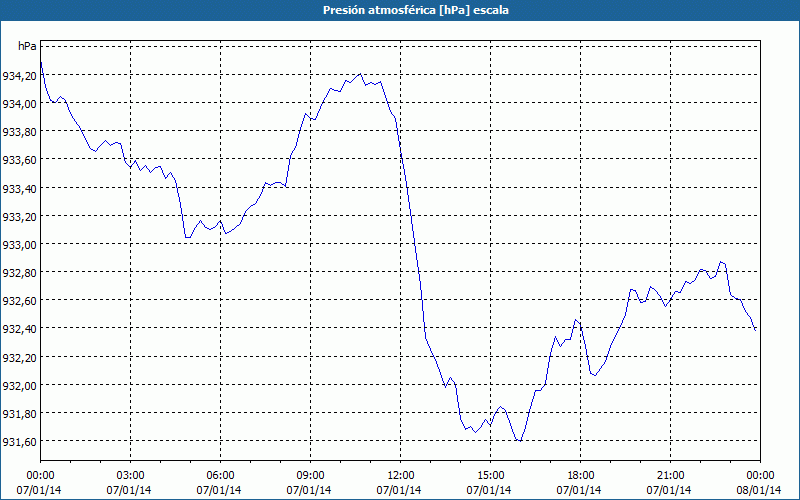The width and height of the screenshot is (800, 500).
Task: Click the 933,20 pressure axis label
Action: 19,216
